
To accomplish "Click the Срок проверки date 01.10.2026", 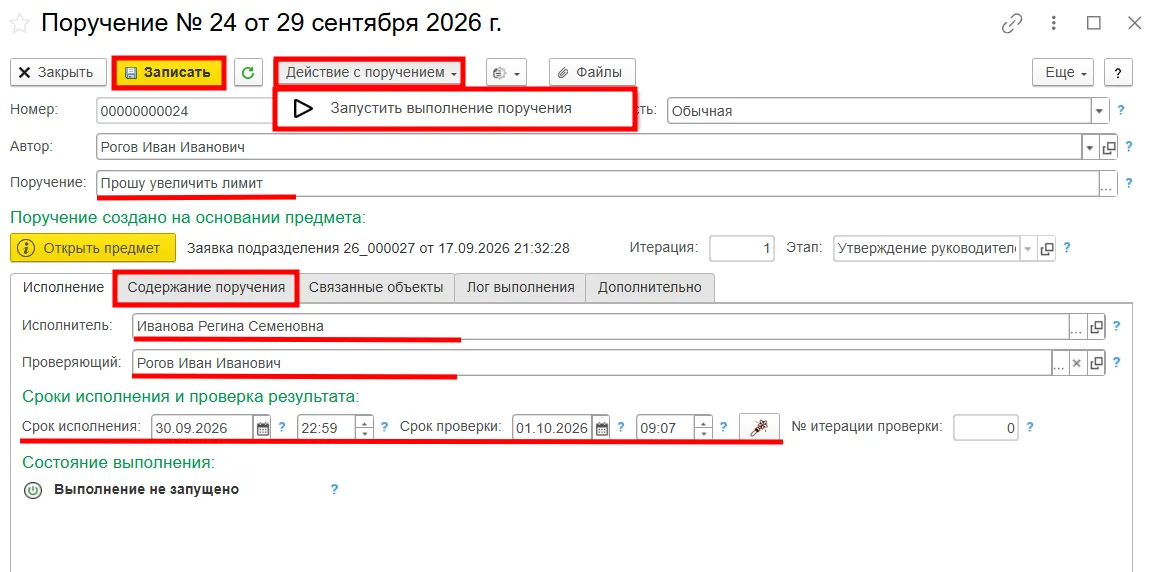I will pos(552,428).
